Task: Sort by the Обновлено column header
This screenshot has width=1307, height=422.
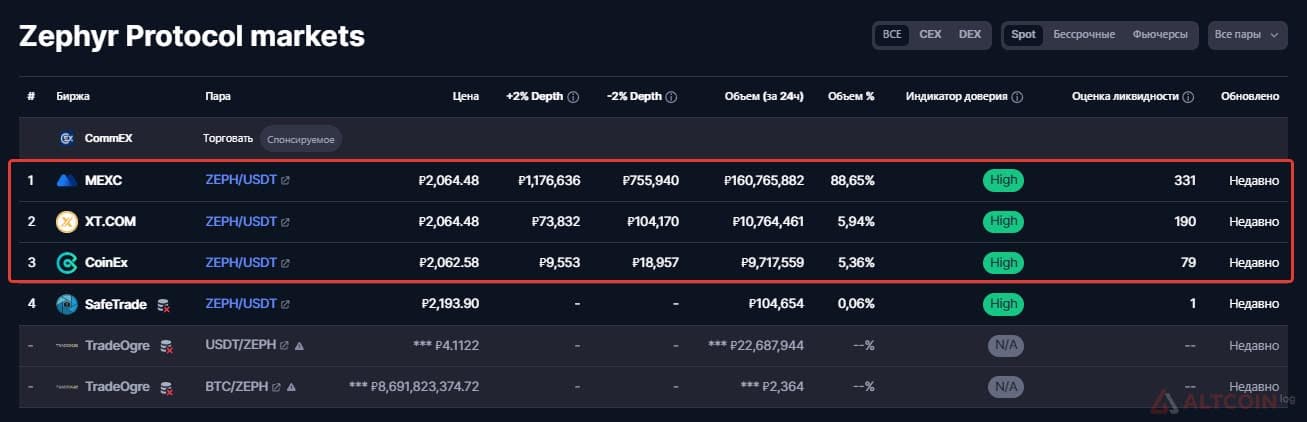Action: [1250, 97]
